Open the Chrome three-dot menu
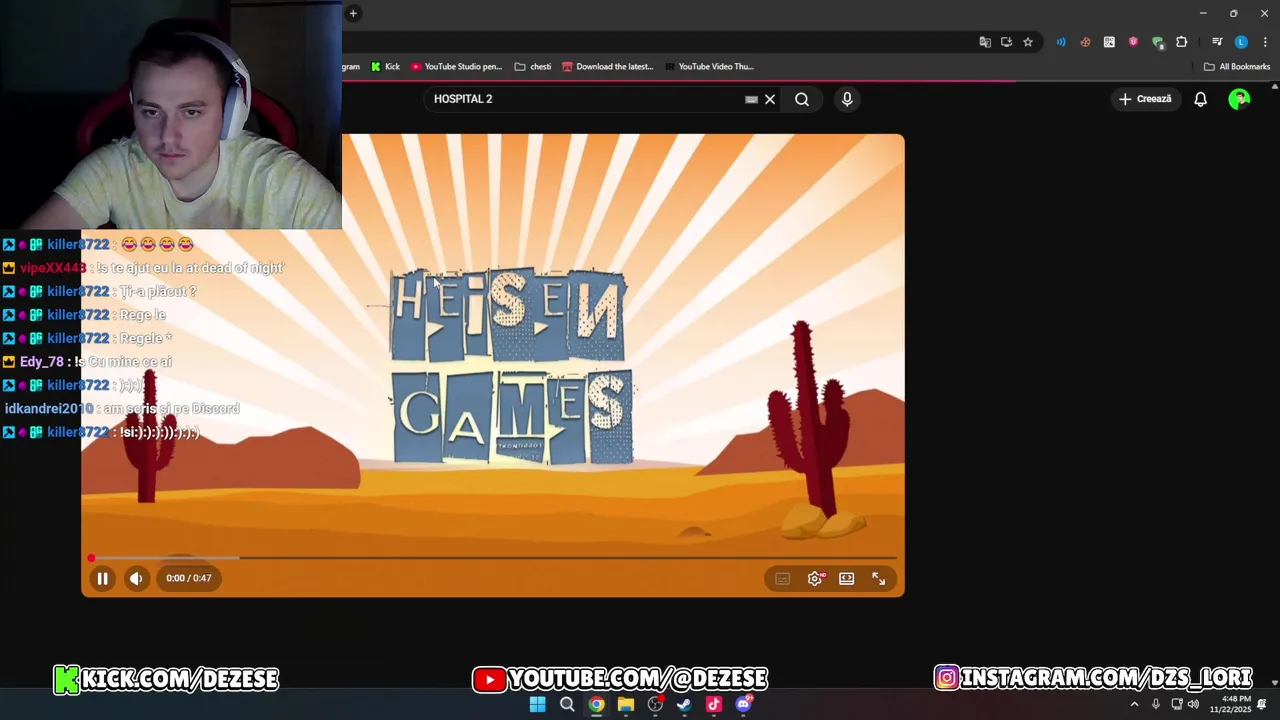This screenshot has width=1280, height=720. point(1265,42)
